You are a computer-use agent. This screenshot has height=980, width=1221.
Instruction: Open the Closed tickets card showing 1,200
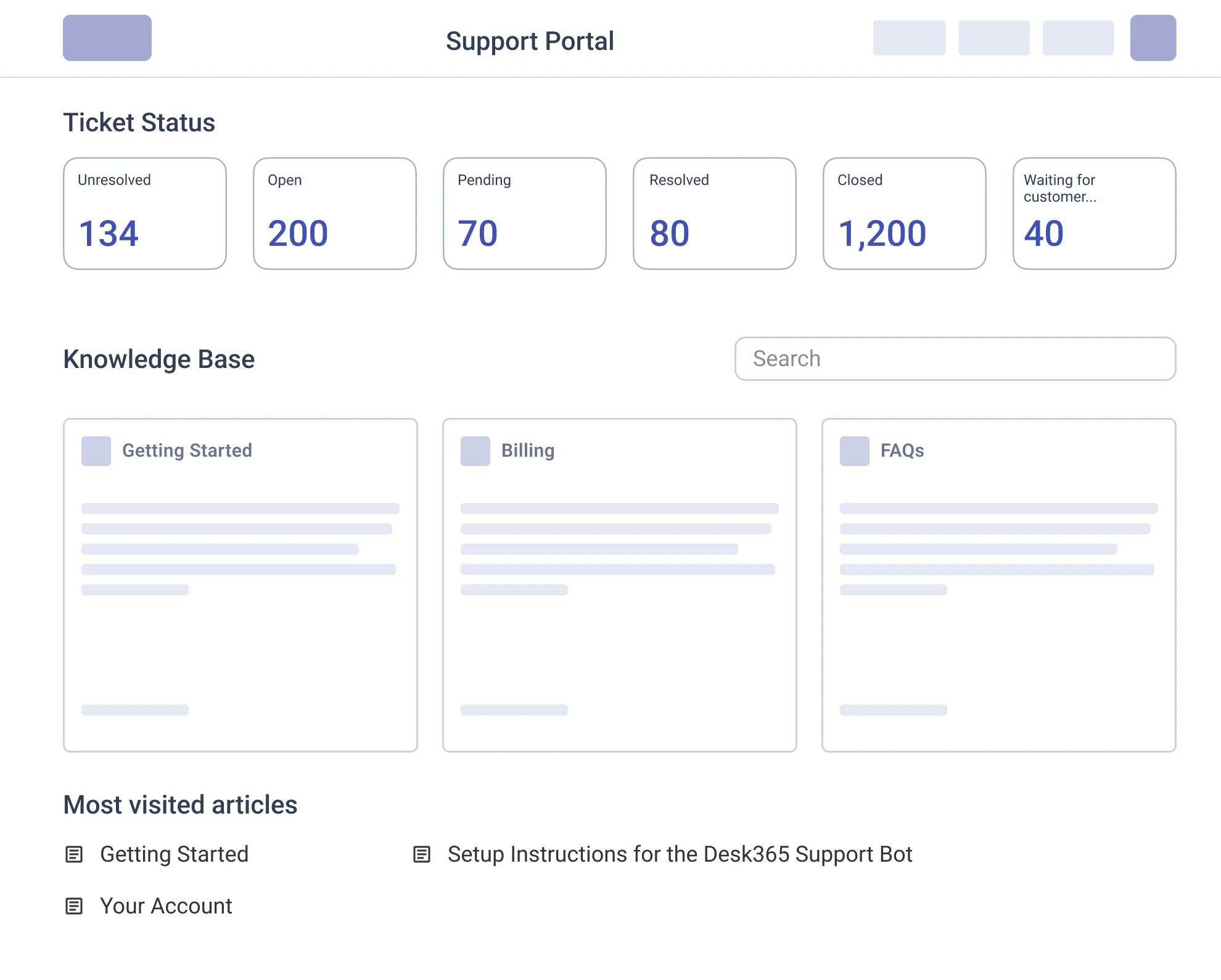[905, 213]
